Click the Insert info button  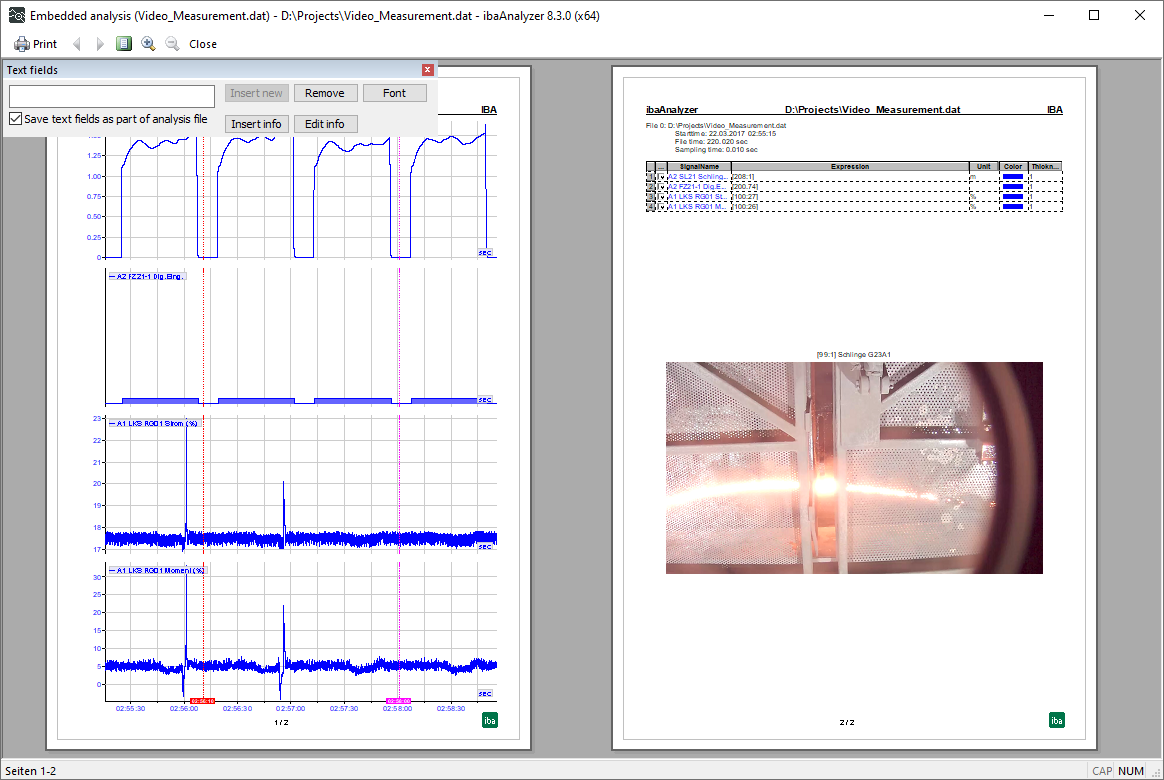tap(257, 124)
